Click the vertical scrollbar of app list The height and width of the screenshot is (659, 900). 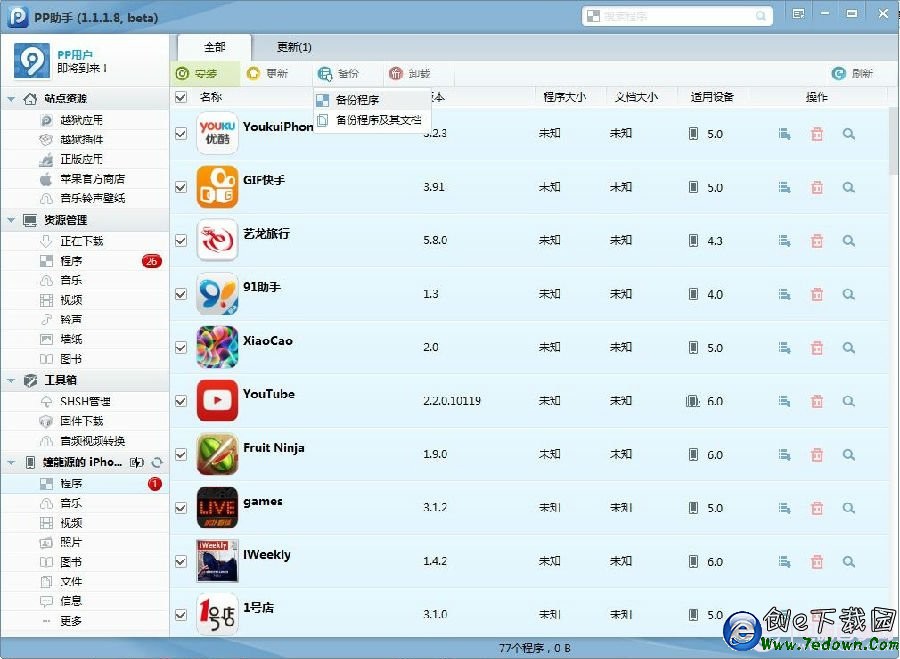894,140
